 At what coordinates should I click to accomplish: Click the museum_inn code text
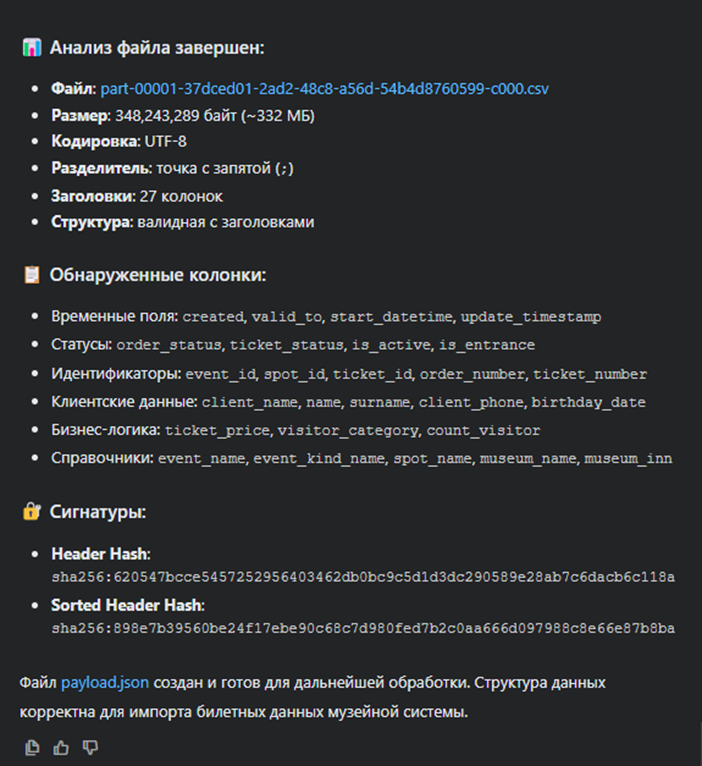click(x=628, y=459)
